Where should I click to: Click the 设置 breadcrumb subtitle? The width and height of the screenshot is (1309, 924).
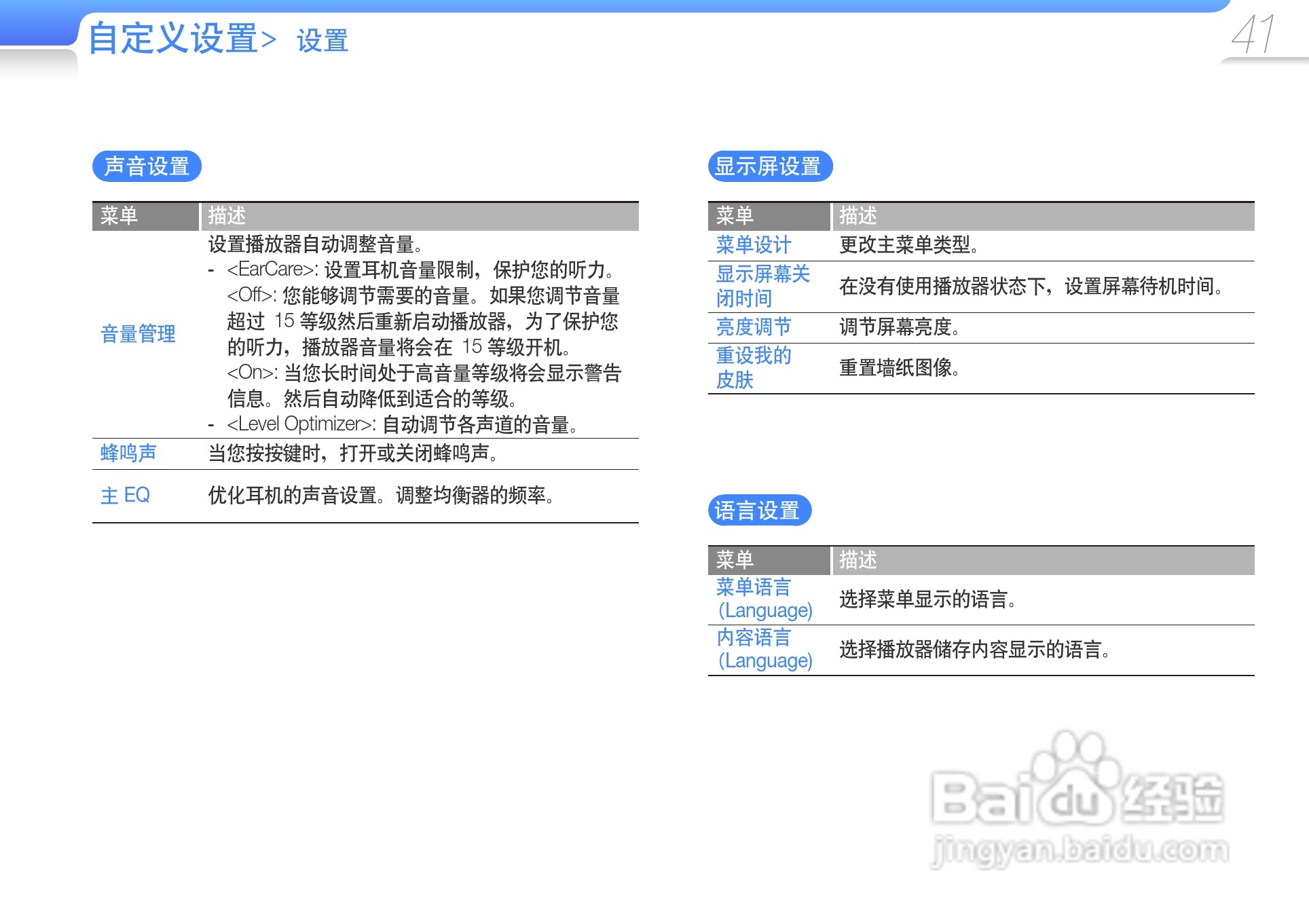coord(322,41)
